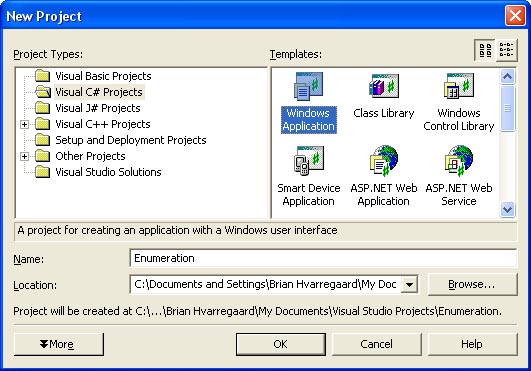The height and width of the screenshot is (371, 531).
Task: Select Visual C++ Projects label
Action: click(x=103, y=124)
